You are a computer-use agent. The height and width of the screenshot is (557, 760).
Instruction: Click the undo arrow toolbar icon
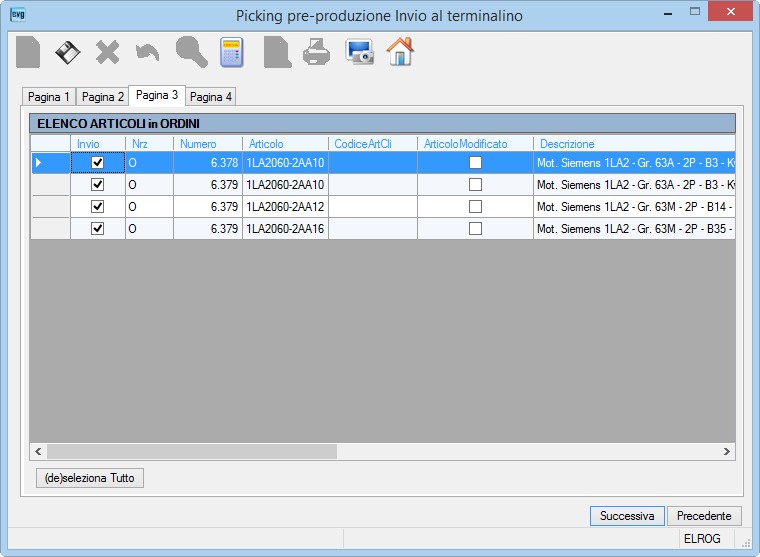click(147, 52)
